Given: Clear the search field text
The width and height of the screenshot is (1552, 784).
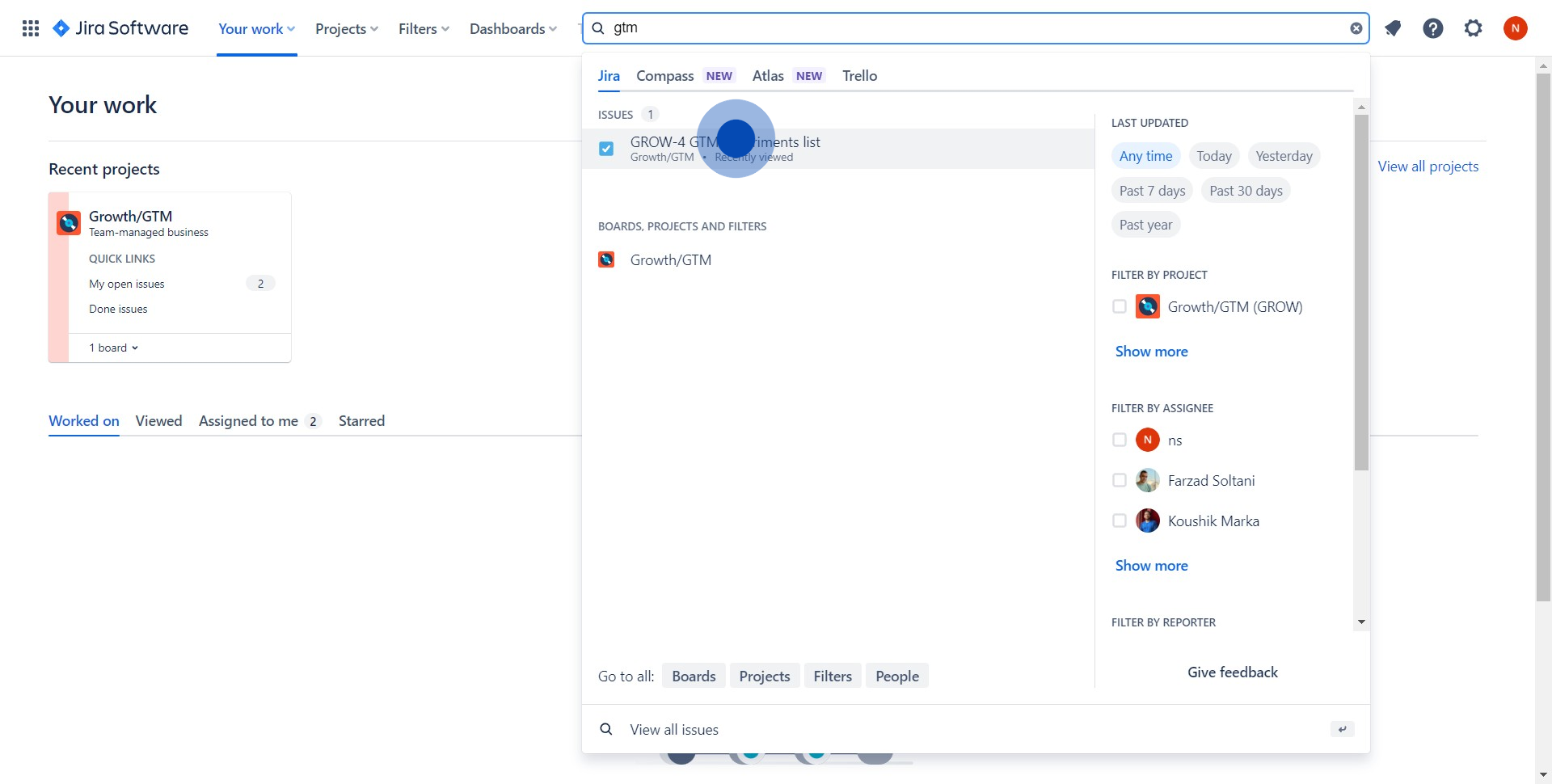Looking at the screenshot, I should coord(1356,28).
